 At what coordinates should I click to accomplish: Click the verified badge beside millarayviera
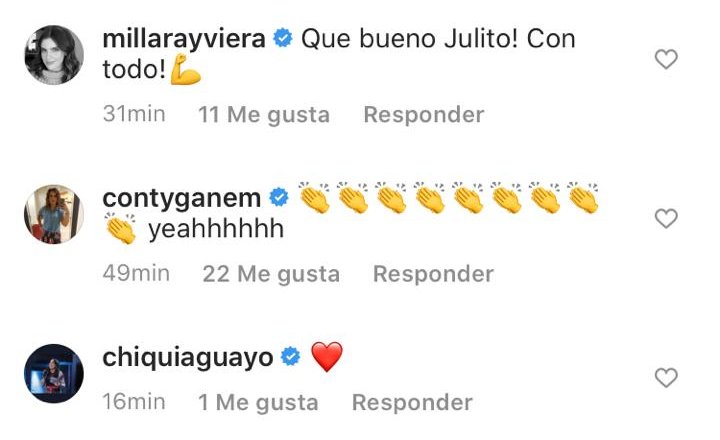[283, 38]
